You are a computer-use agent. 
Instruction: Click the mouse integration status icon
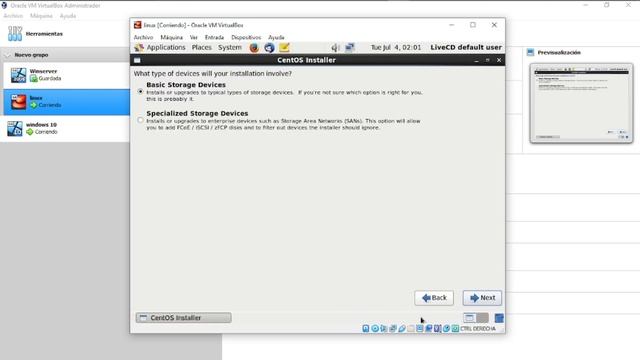coord(447,329)
